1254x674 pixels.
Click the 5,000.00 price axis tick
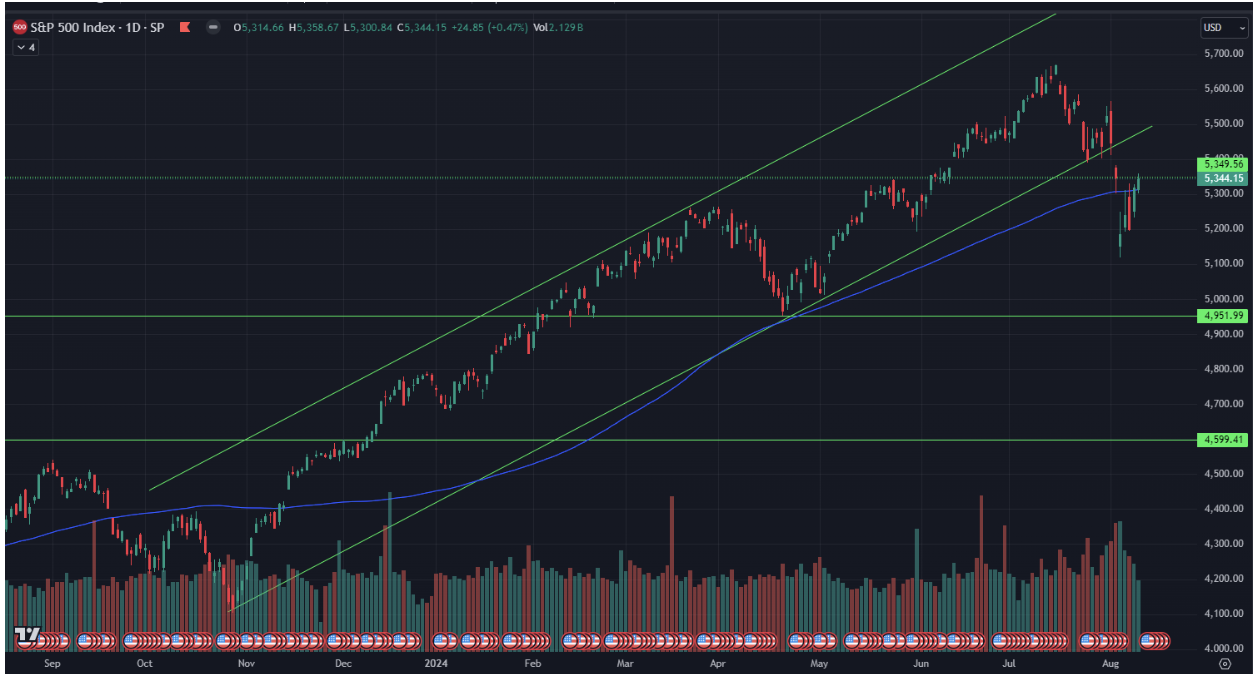1223,298
